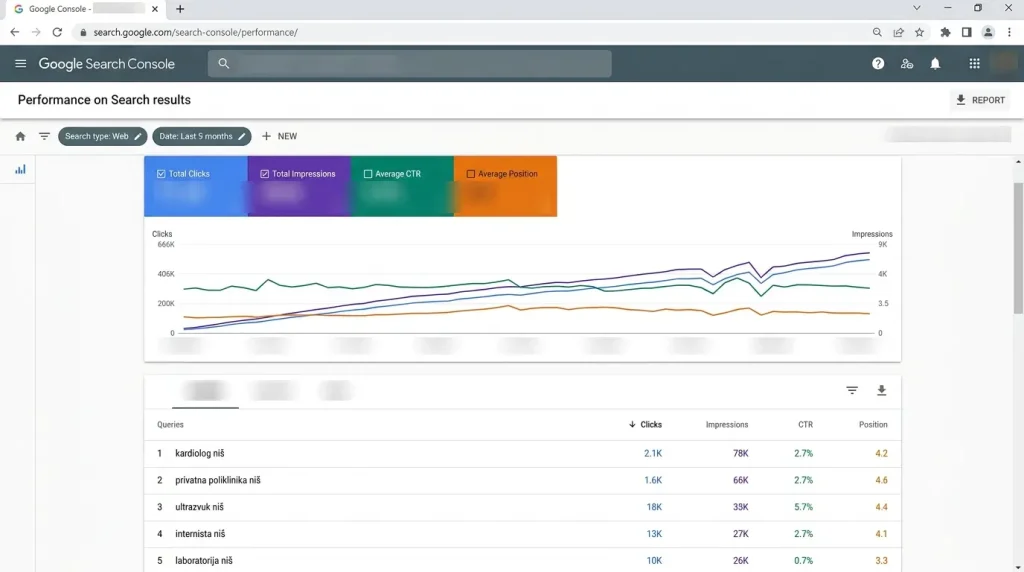This screenshot has width=1024, height=572.
Task: Open the Google apps grid
Action: (x=974, y=63)
